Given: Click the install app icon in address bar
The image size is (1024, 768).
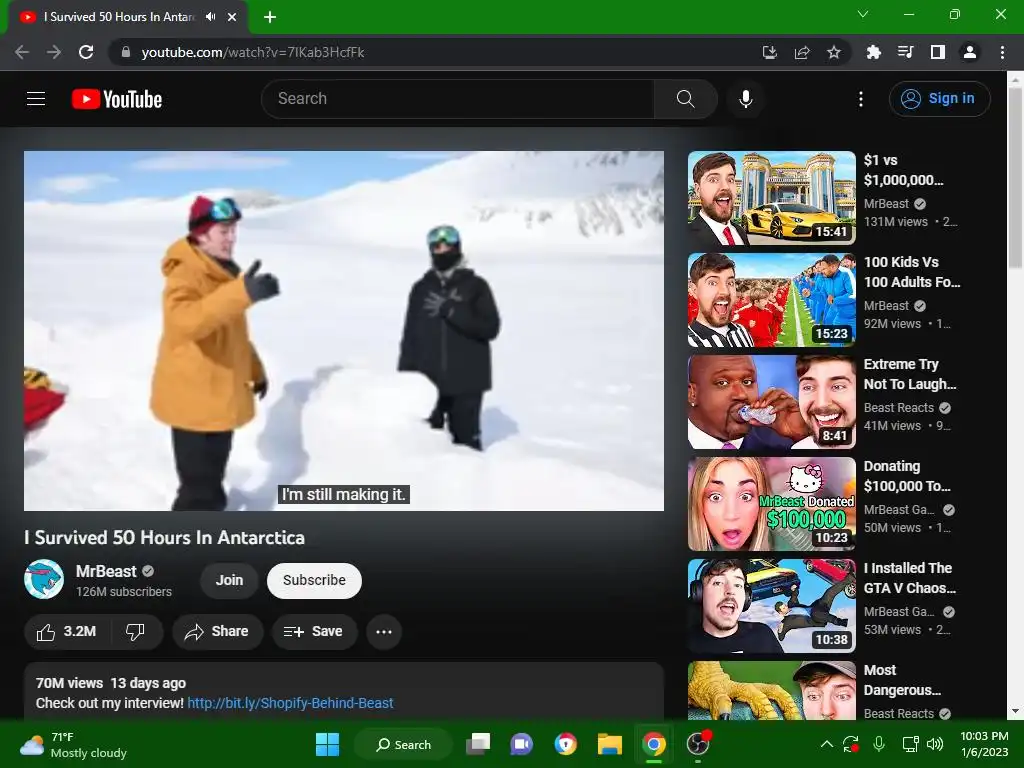Looking at the screenshot, I should (x=769, y=52).
